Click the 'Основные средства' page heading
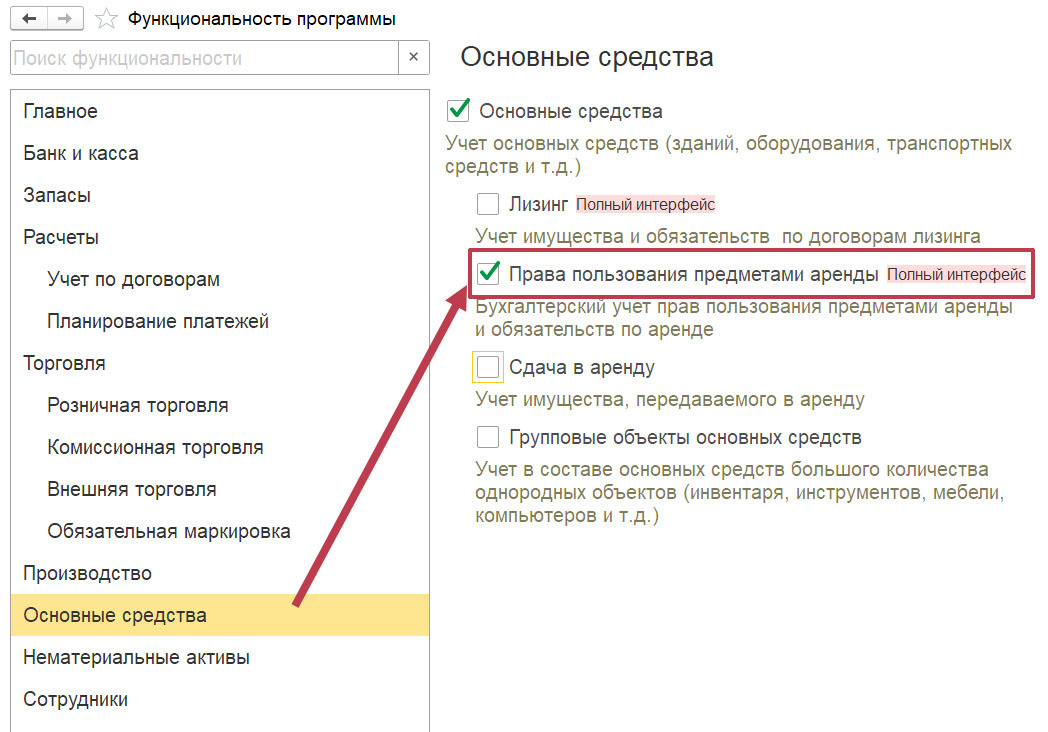Image resolution: width=1048 pixels, height=732 pixels. pos(587,57)
